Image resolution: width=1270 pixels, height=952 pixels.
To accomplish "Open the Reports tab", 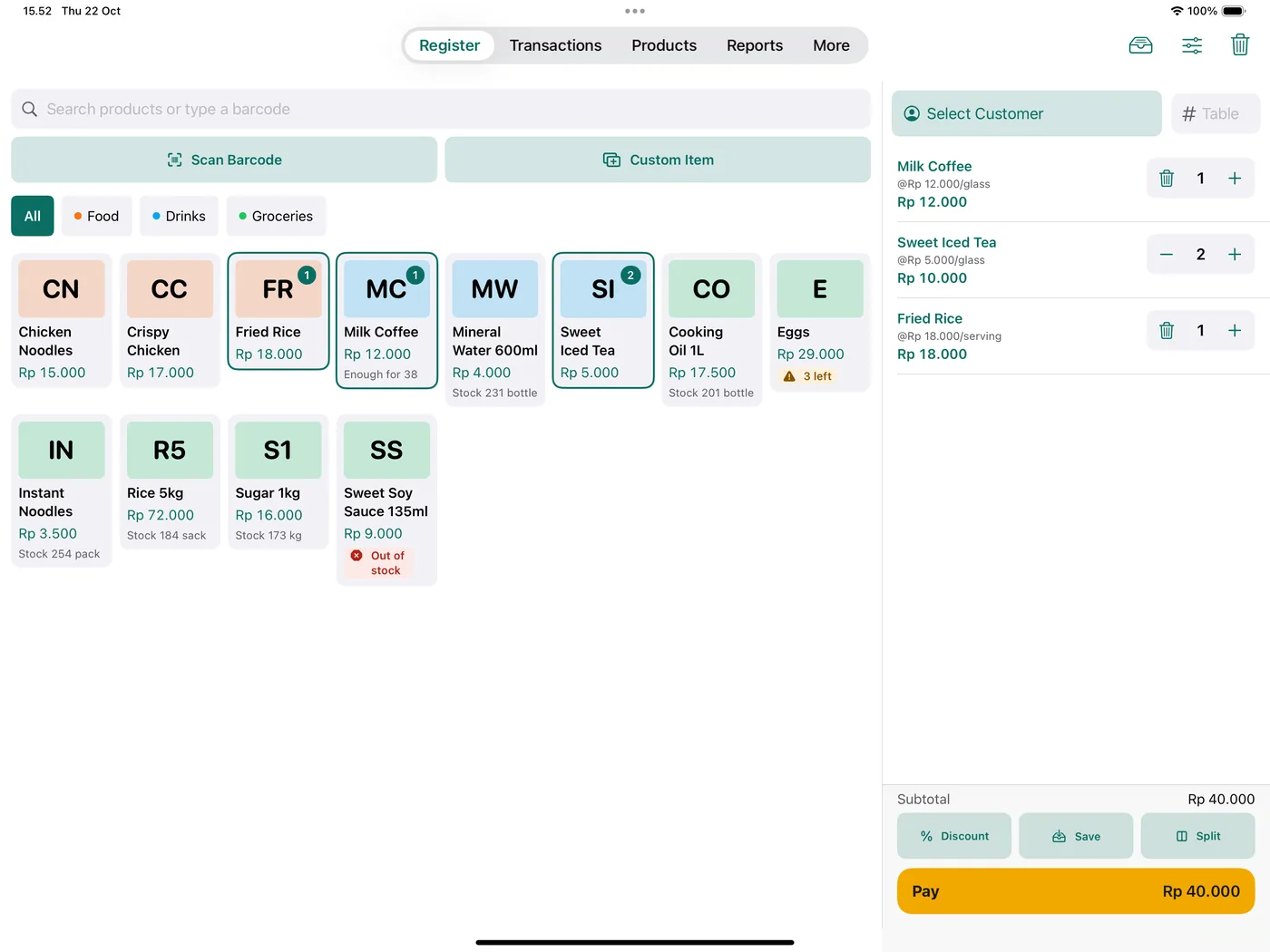I will 755,45.
